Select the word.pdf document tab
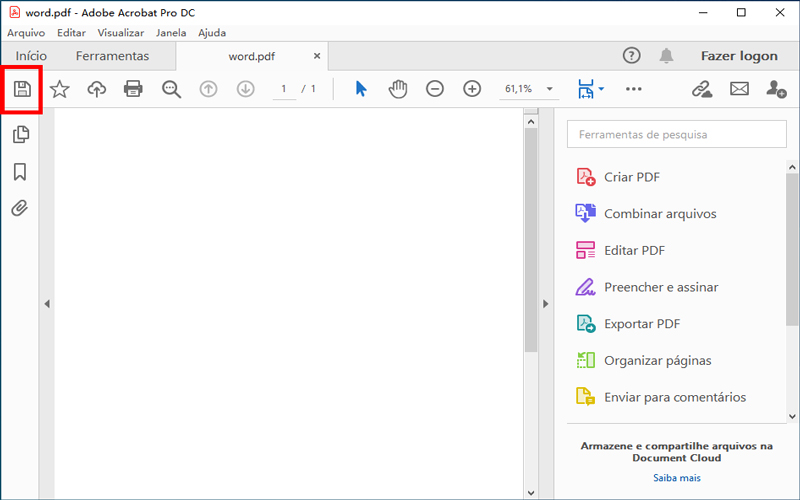Image resolution: width=800 pixels, height=500 pixels. tap(252, 56)
